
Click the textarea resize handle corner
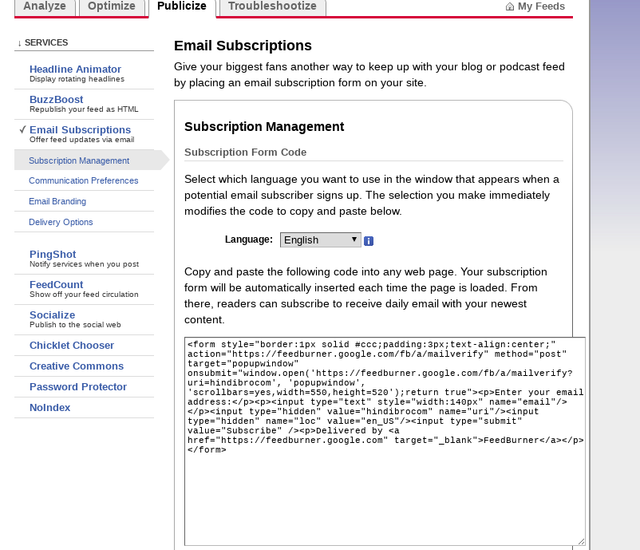point(581,541)
